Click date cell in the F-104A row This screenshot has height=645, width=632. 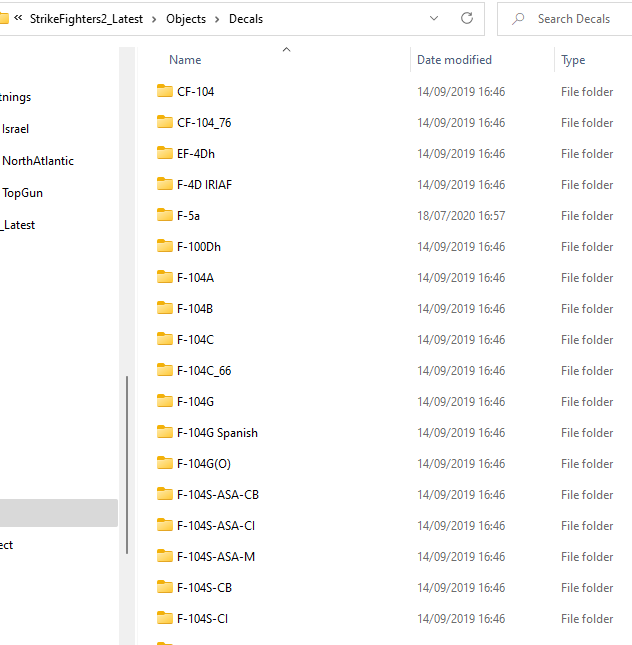(x=461, y=278)
